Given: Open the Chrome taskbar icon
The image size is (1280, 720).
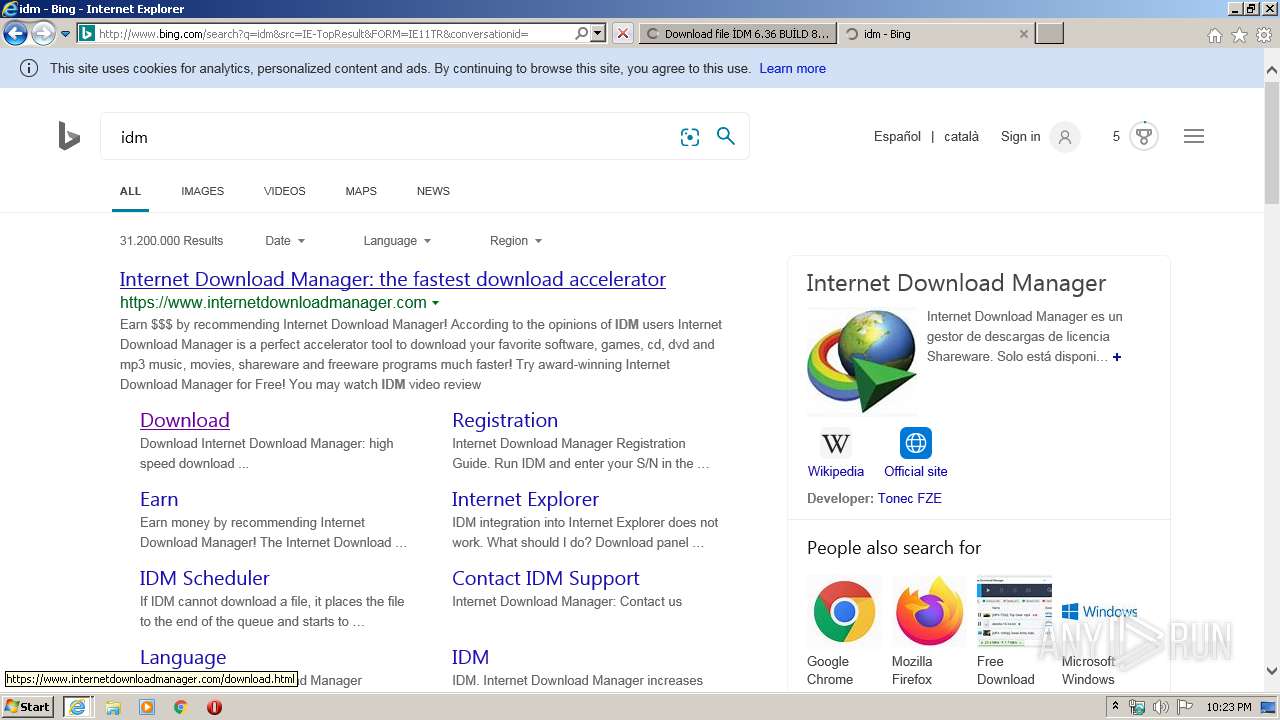Looking at the screenshot, I should click(181, 707).
